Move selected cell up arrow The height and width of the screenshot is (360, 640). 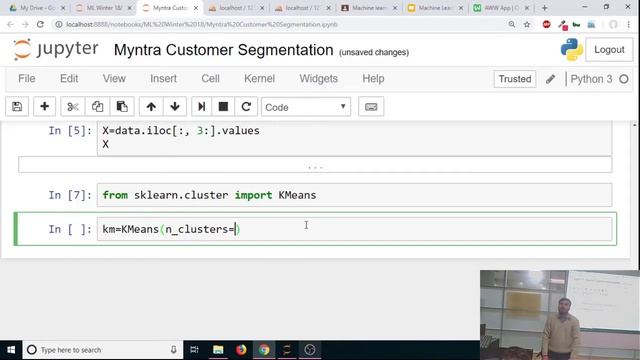151,107
